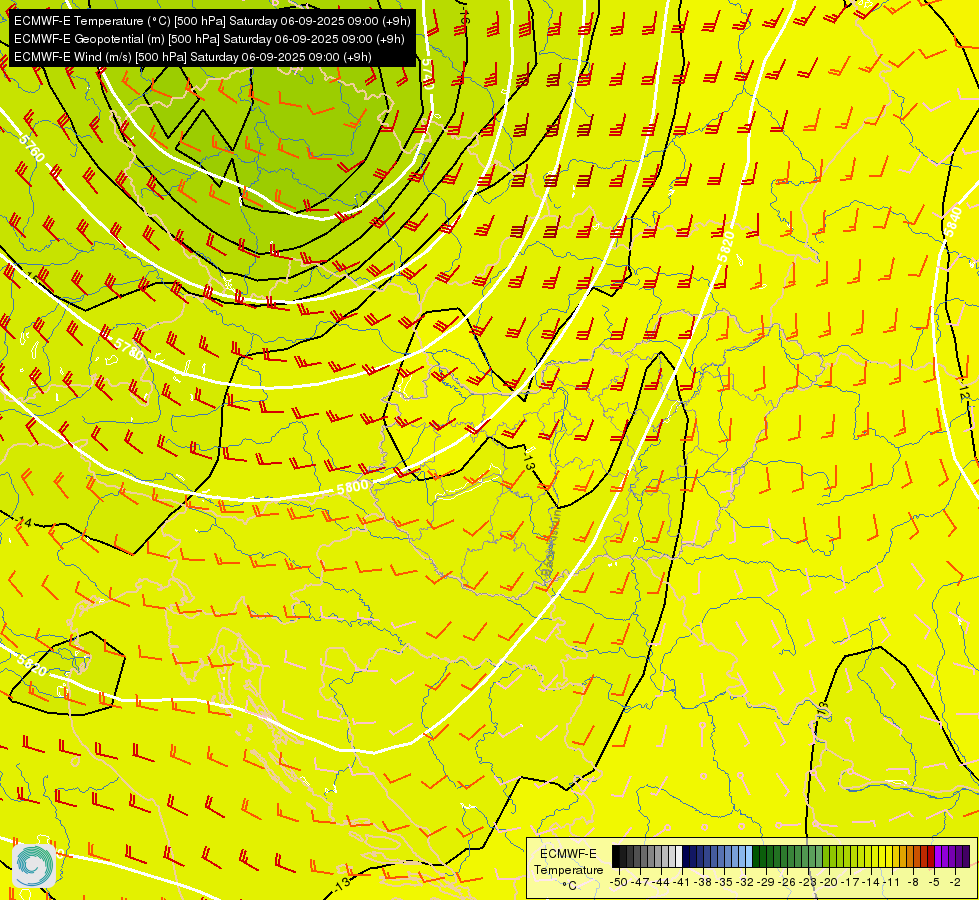Click the legend tick label -20
Screen dimensions: 979x900
(x=829, y=882)
